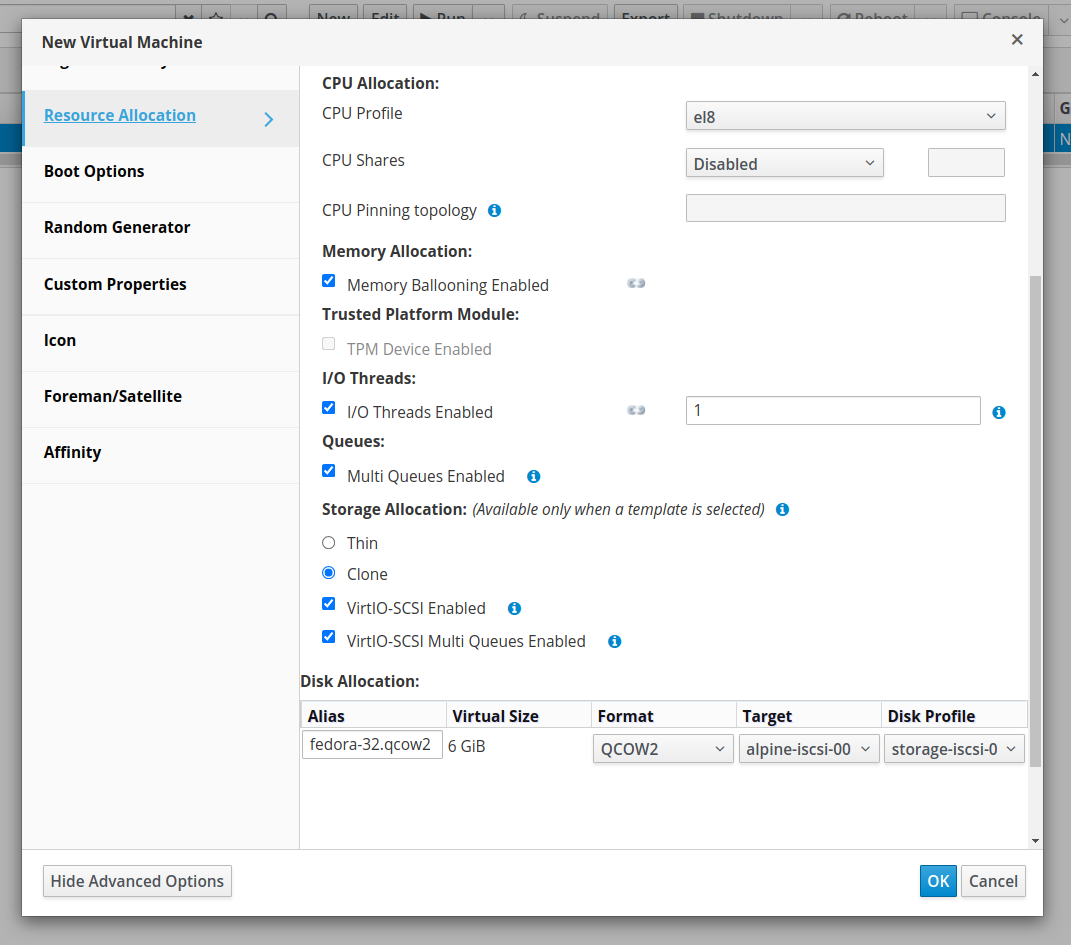The width and height of the screenshot is (1071, 945).
Task: Select the Thin storage allocation option
Action: coord(329,543)
